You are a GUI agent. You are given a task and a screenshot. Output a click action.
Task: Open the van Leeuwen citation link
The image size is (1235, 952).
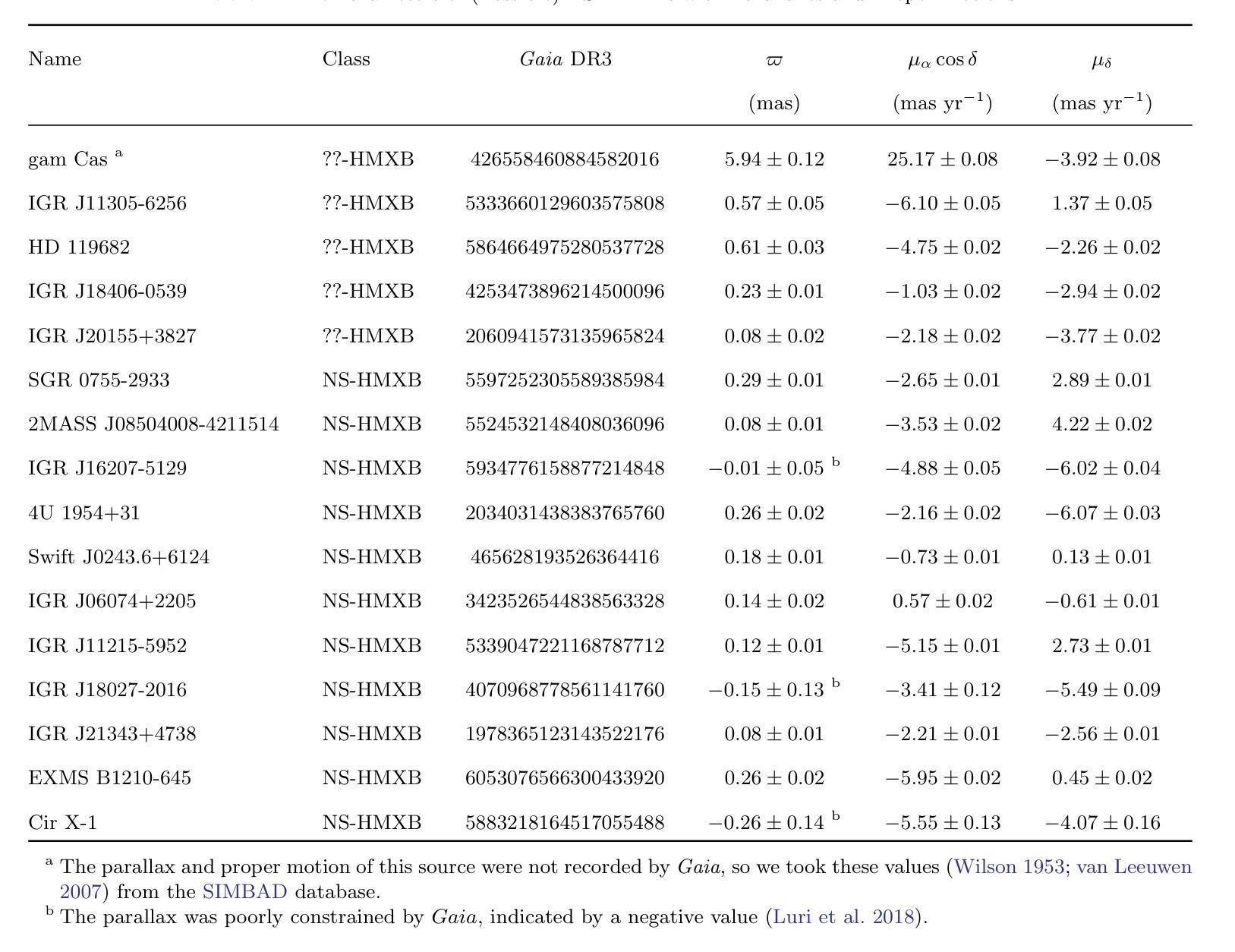coord(1134,867)
